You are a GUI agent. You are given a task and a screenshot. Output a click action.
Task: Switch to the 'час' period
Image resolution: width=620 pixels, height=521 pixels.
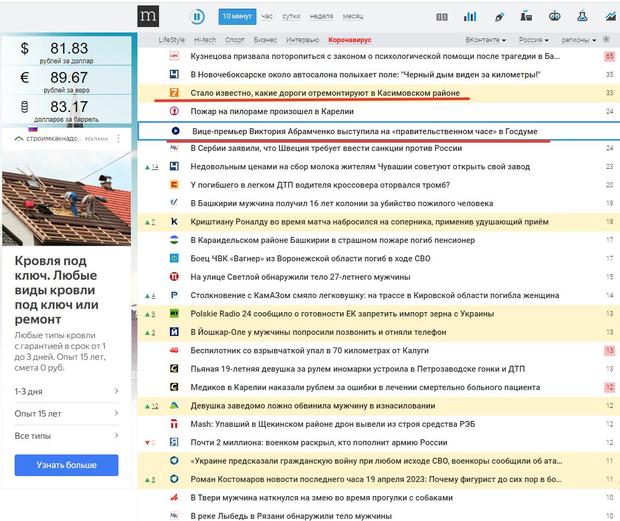(267, 16)
